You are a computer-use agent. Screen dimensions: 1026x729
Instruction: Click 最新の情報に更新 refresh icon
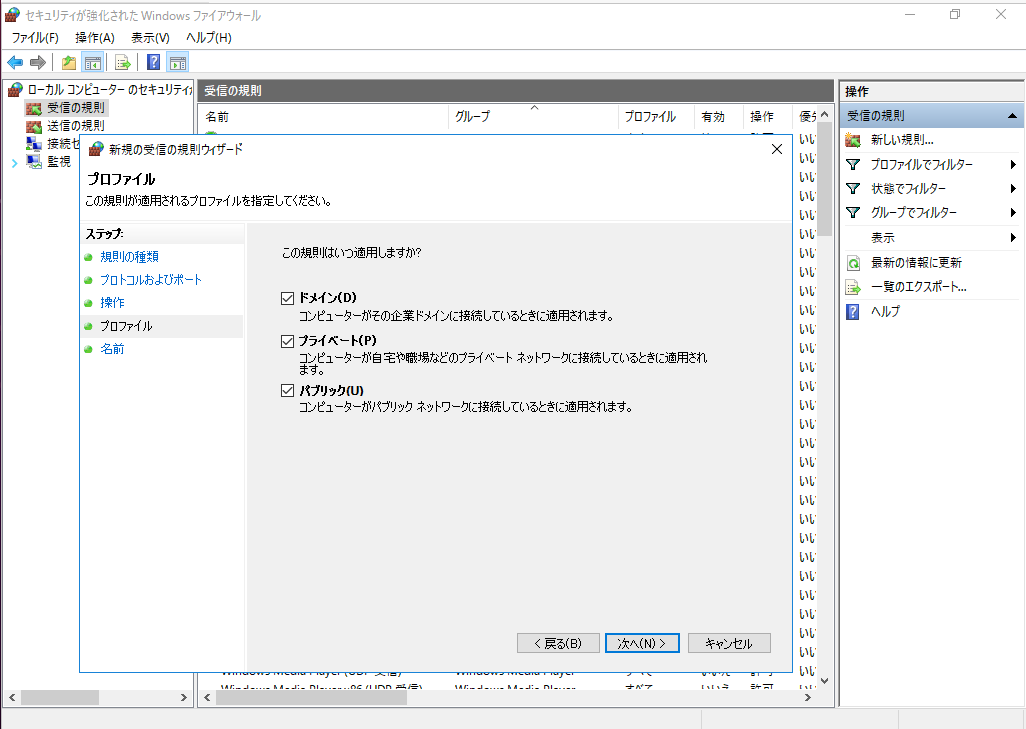853,263
